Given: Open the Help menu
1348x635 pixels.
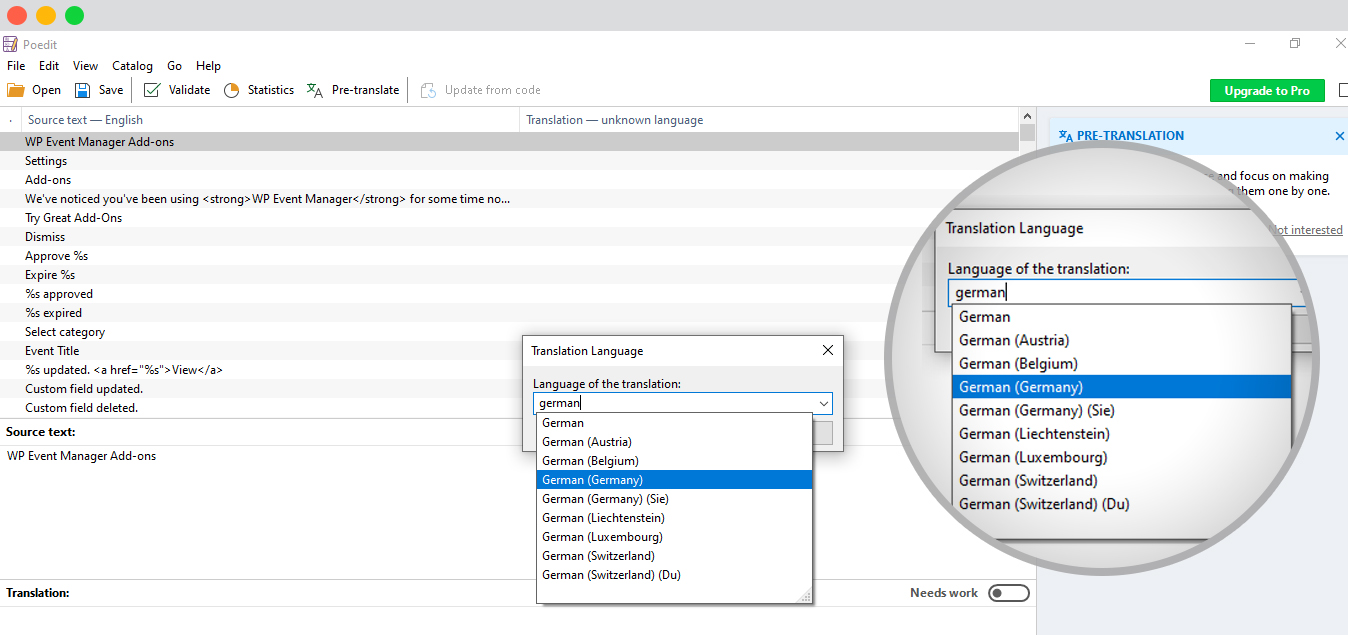Looking at the screenshot, I should pyautogui.click(x=208, y=66).
